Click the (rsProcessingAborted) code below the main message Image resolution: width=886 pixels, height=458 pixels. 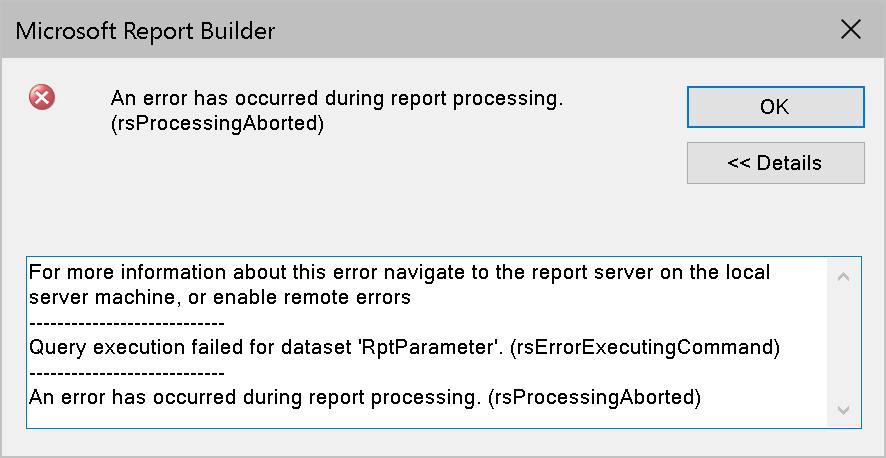point(218,123)
